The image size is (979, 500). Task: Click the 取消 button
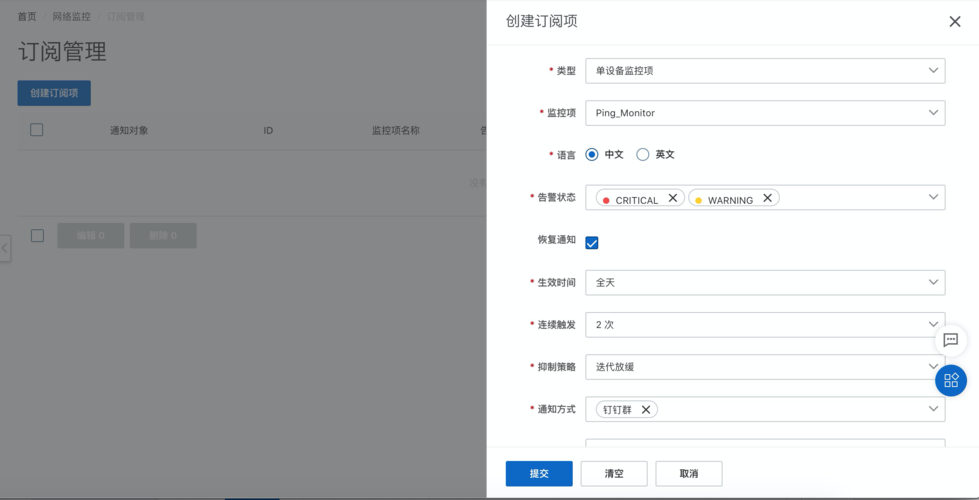tap(688, 473)
